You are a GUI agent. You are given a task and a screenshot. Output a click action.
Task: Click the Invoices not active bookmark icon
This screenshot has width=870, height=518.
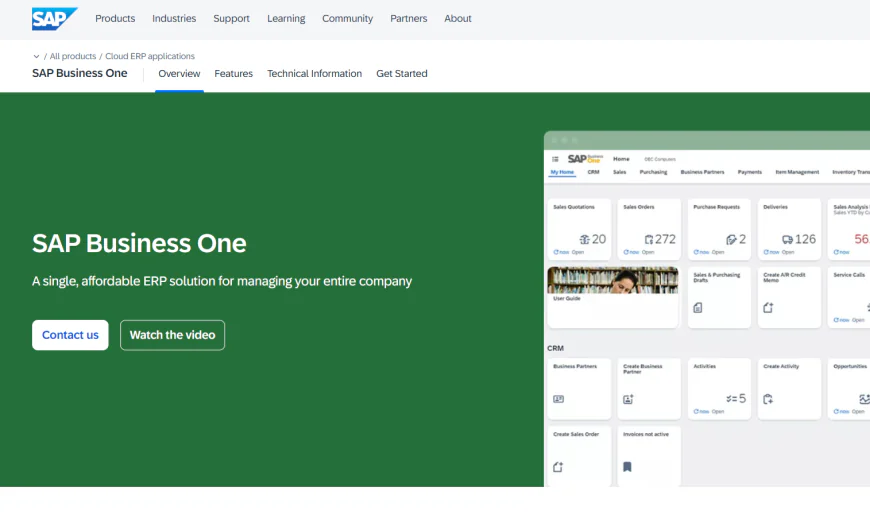coord(628,467)
